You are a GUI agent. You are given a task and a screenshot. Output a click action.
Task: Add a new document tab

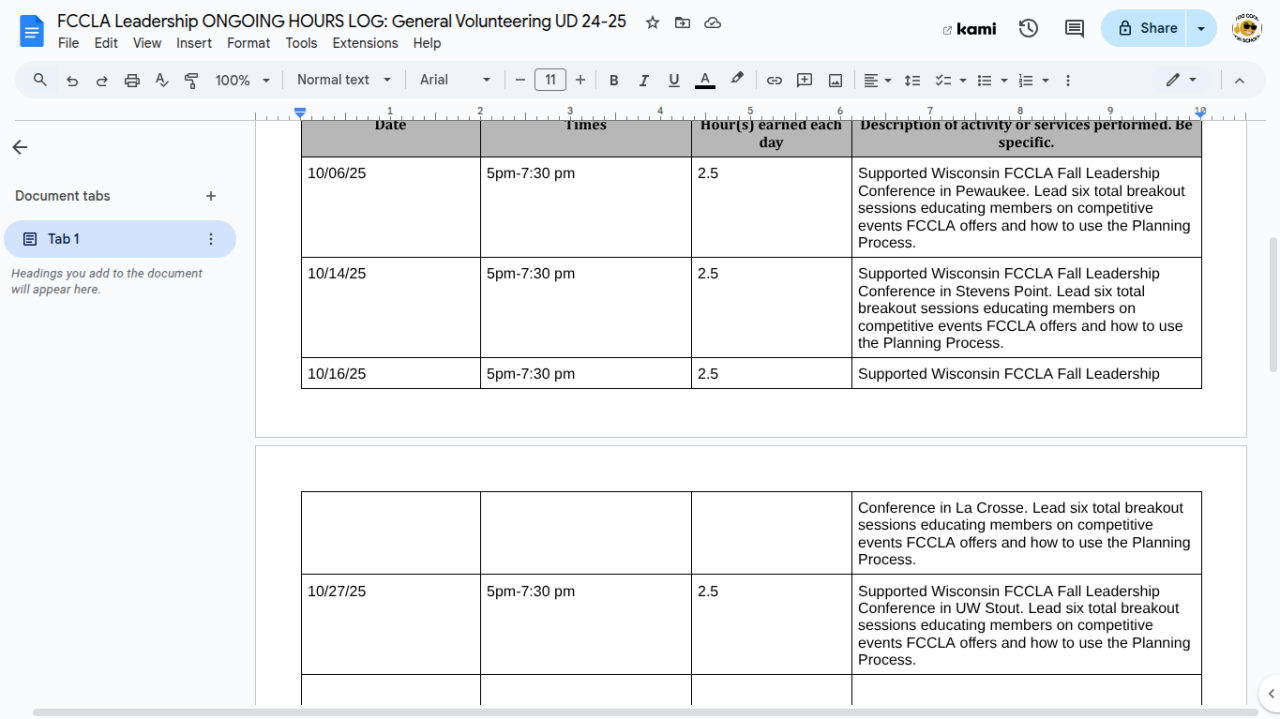coord(211,196)
